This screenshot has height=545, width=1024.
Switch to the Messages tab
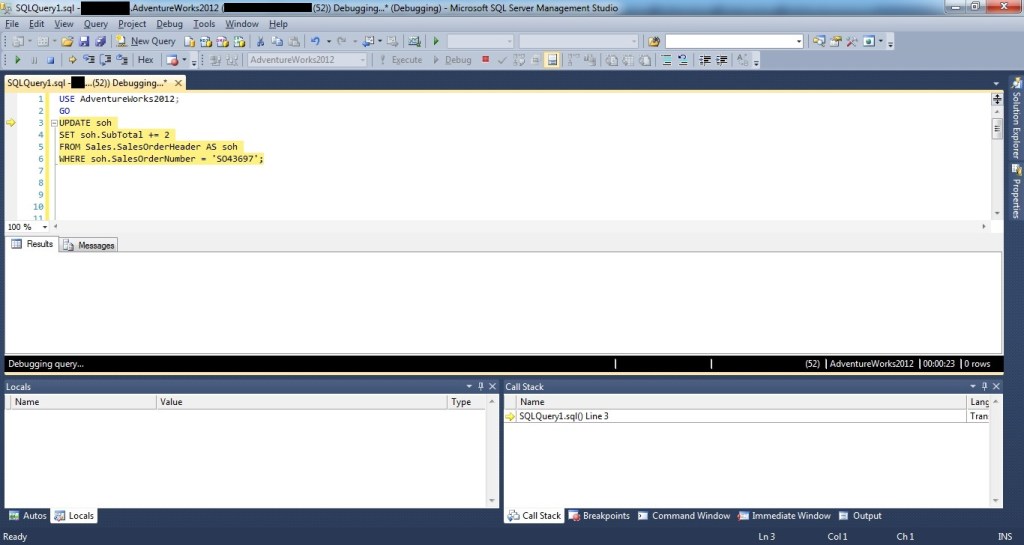(89, 245)
